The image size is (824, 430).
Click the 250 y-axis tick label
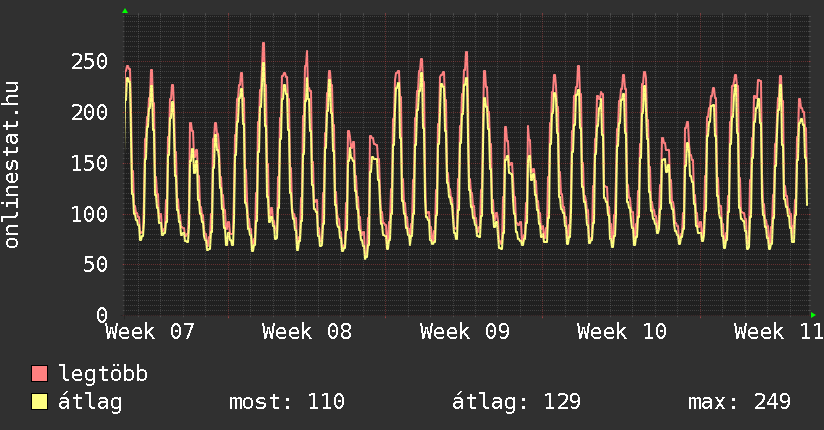pyautogui.click(x=88, y=62)
